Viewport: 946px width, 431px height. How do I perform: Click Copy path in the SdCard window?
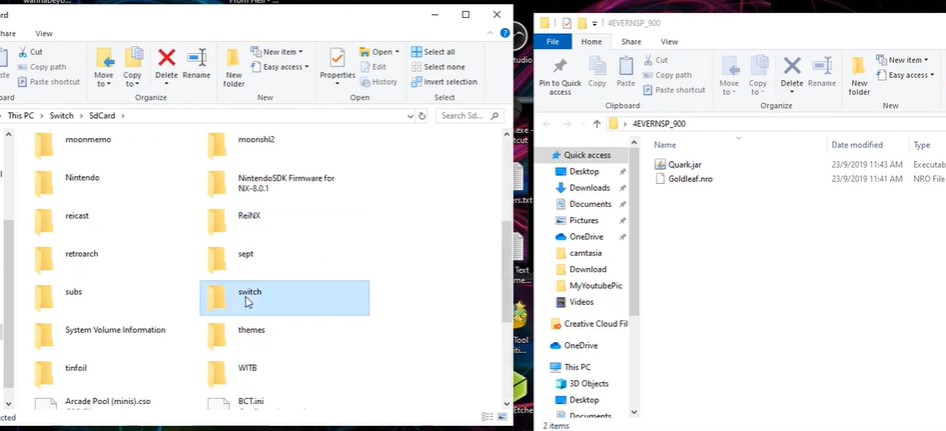coord(42,67)
